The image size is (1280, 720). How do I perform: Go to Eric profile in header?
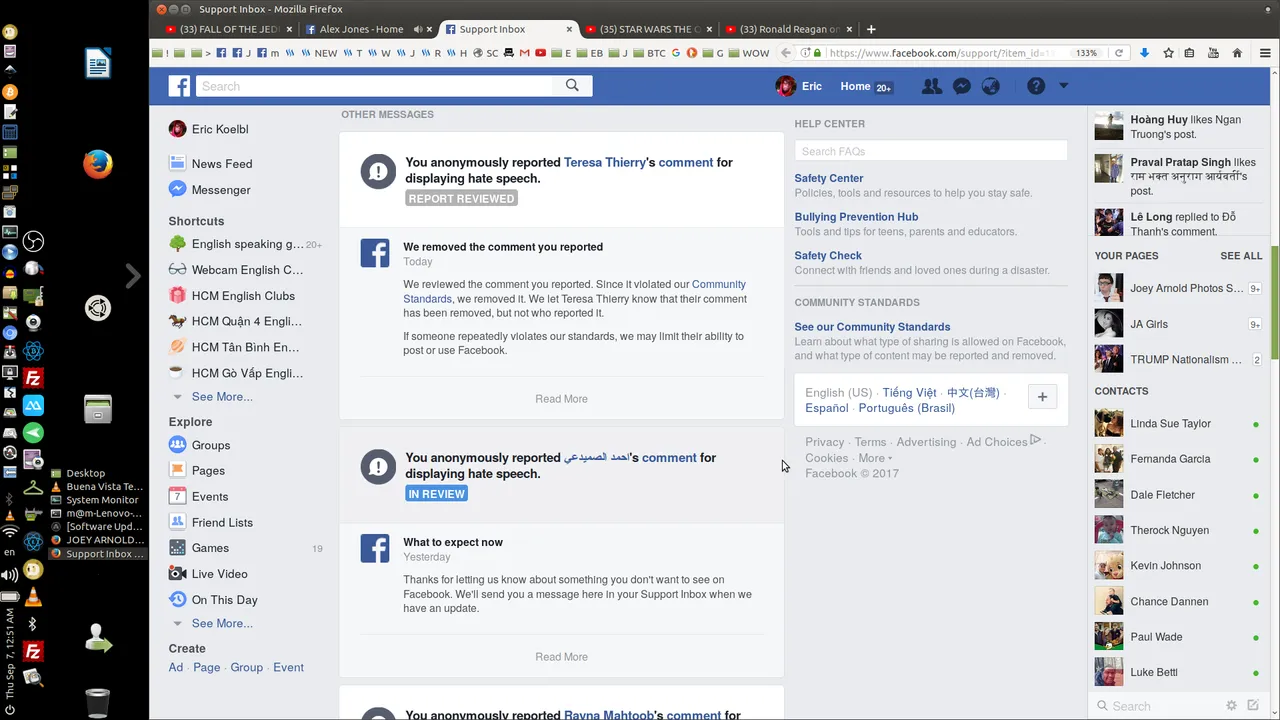click(799, 86)
